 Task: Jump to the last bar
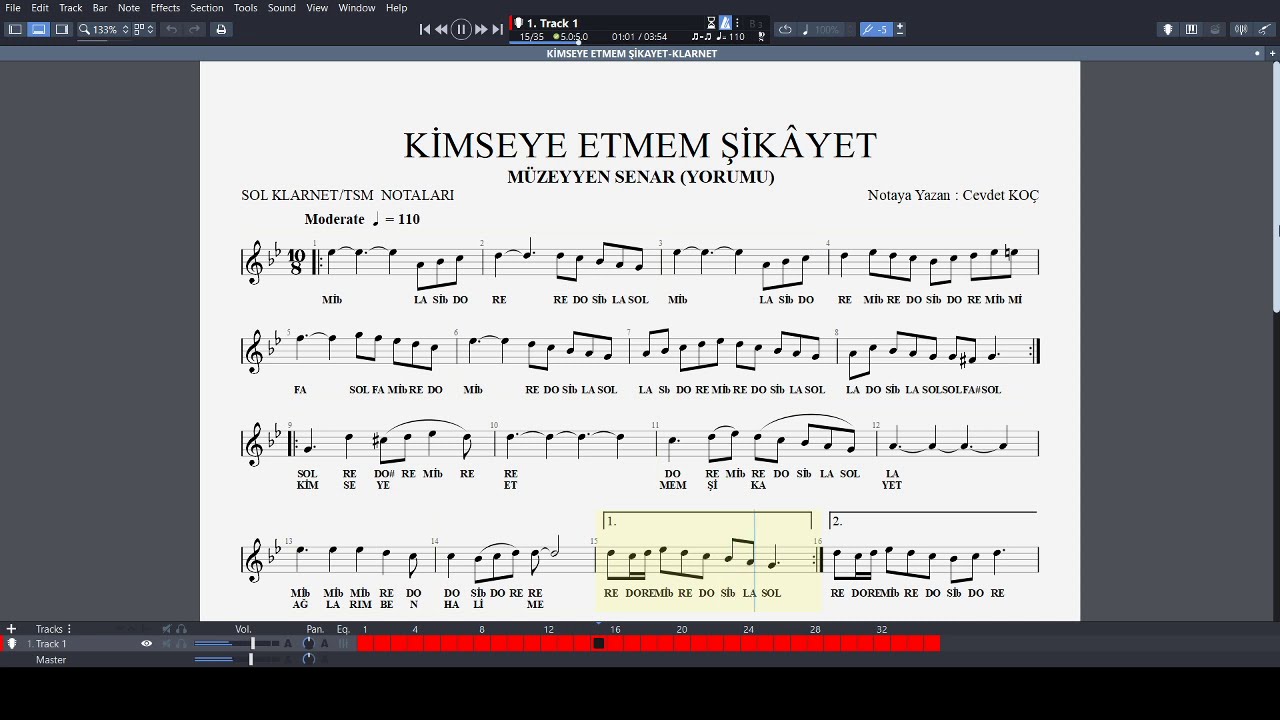497,30
